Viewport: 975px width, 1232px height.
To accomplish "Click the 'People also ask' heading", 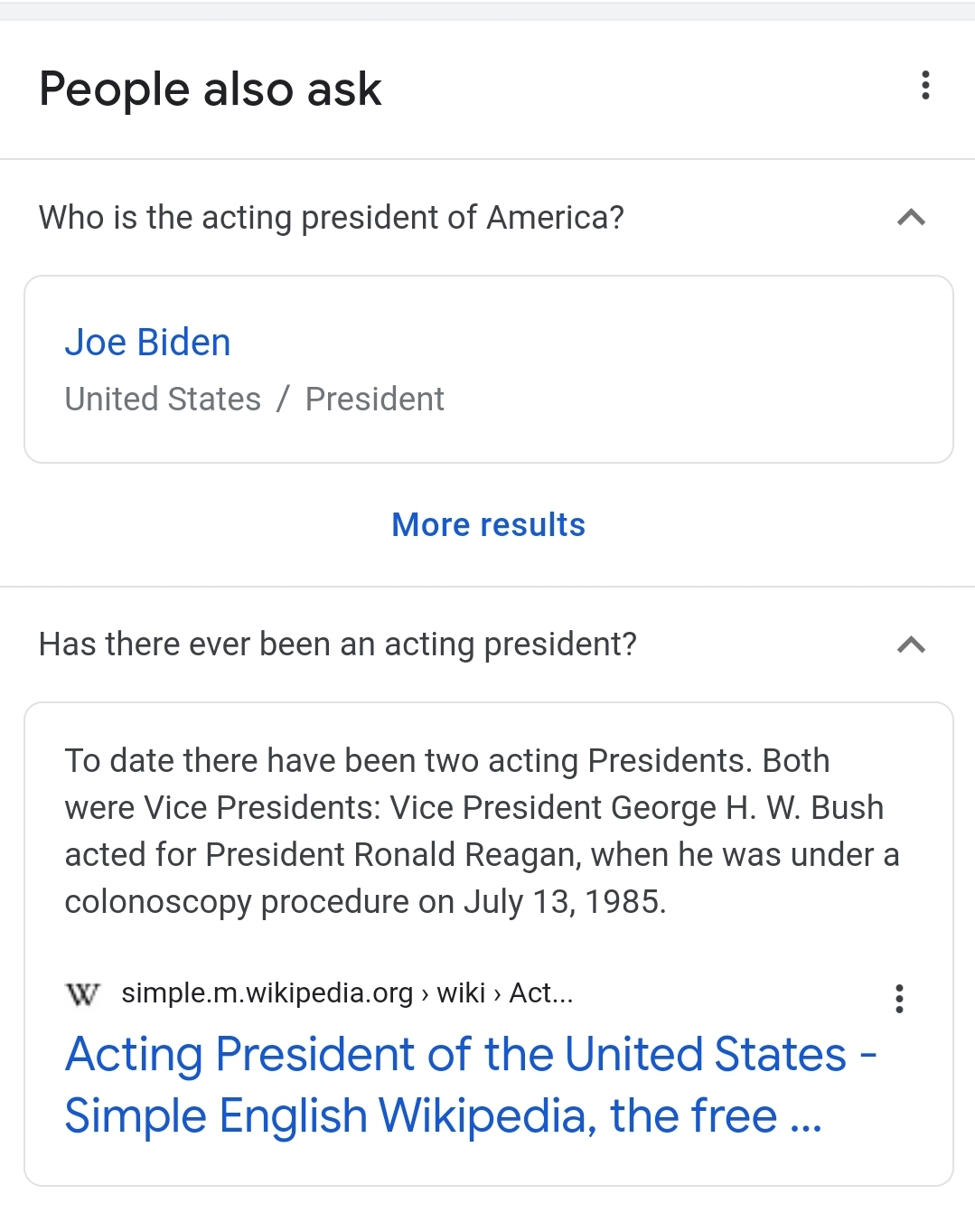I will [211, 89].
